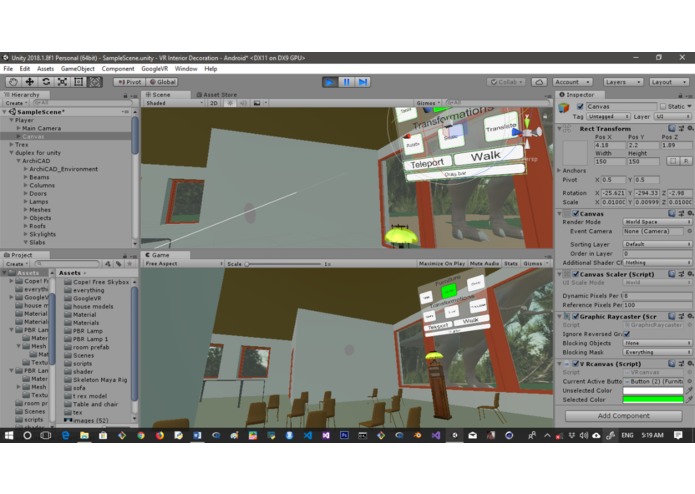Toggle Canvas object active checkbox
The height and width of the screenshot is (494, 695).
[580, 106]
